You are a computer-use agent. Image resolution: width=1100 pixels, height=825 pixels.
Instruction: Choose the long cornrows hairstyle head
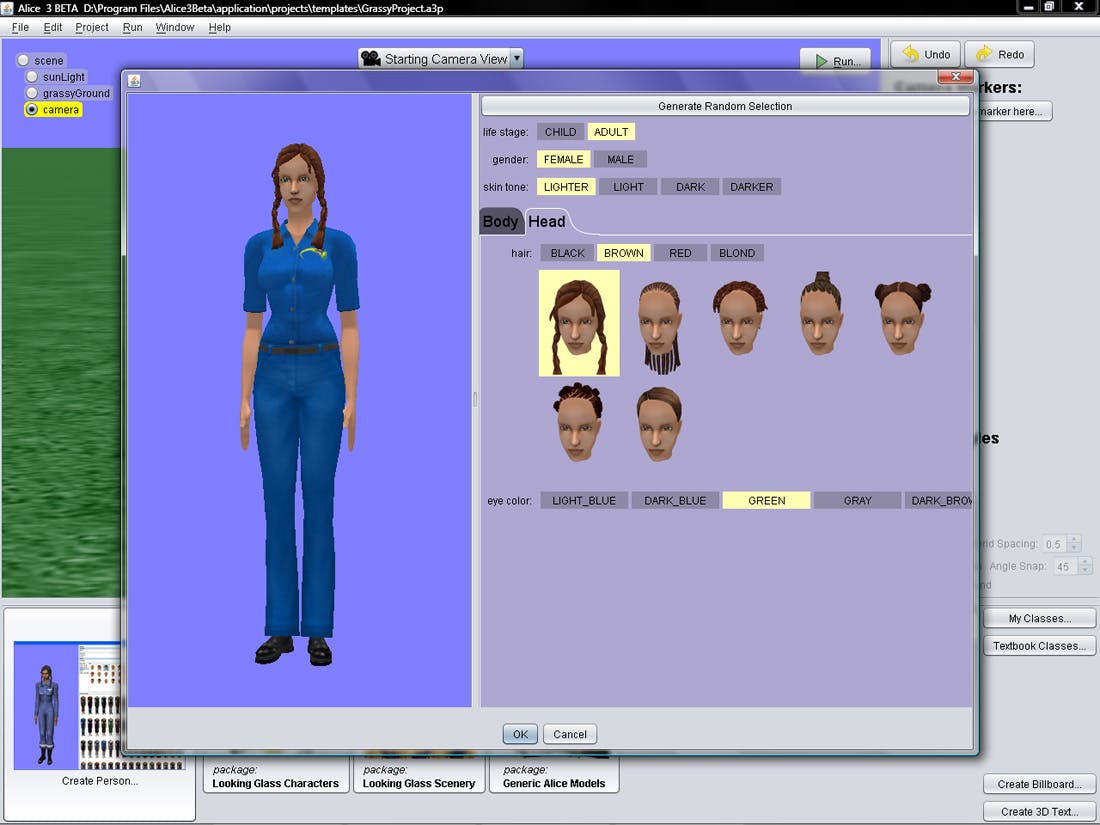[x=660, y=325]
